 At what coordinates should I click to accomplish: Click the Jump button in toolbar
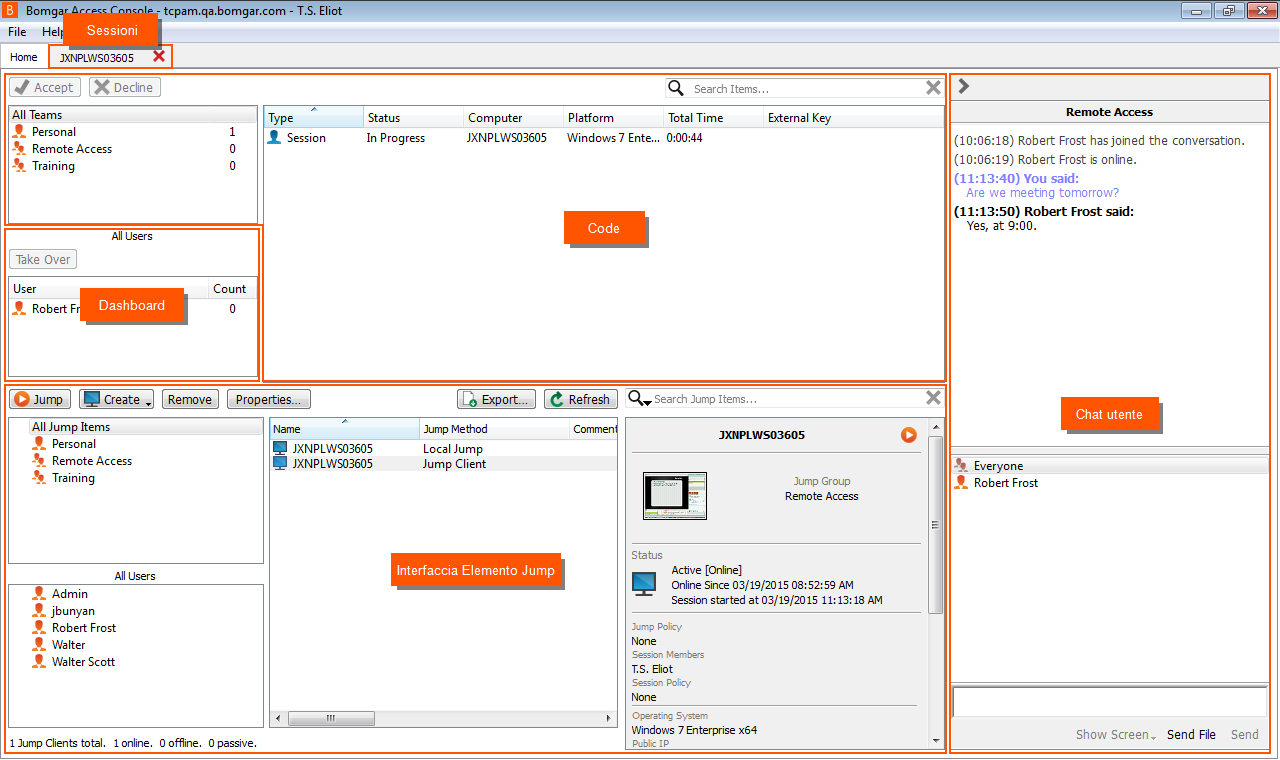click(39, 399)
